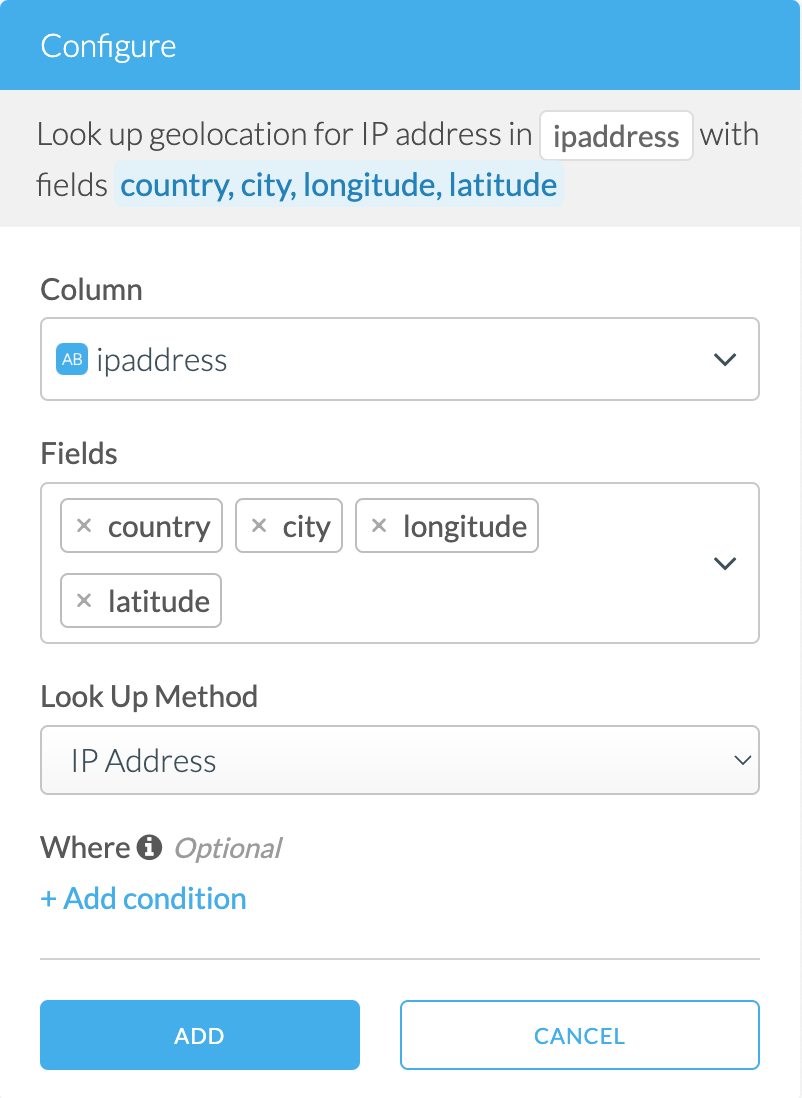
Task: Click the Add condition link
Action: tap(143, 898)
